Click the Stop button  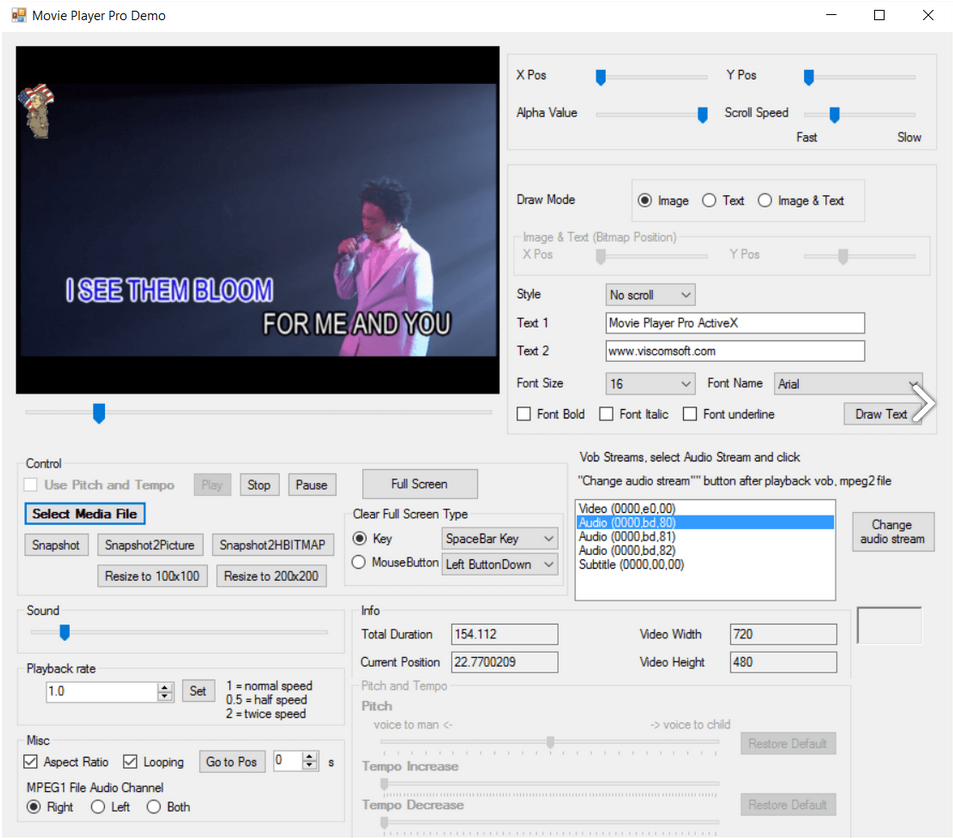click(x=260, y=485)
